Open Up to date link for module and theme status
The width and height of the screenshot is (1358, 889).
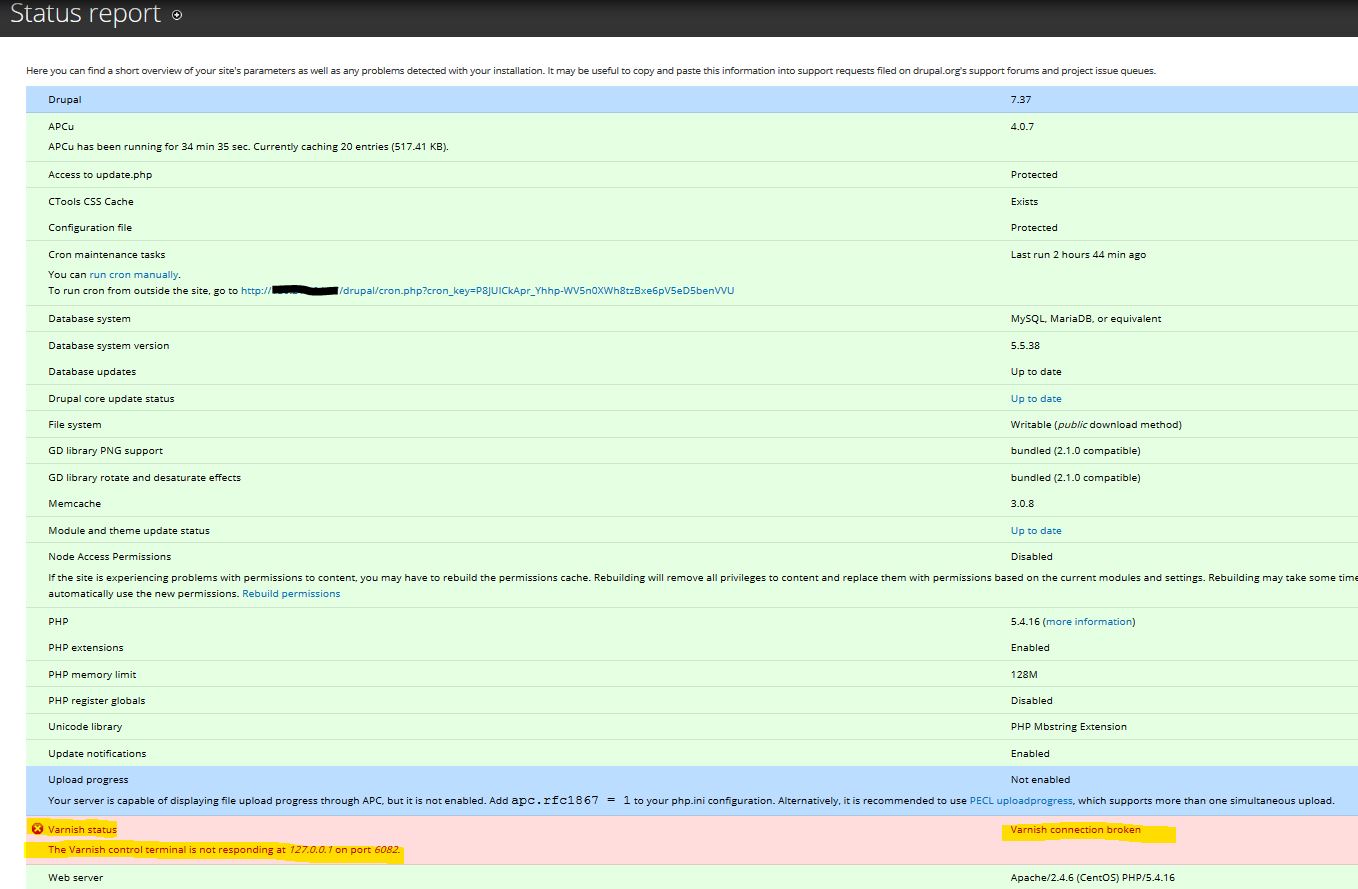point(1035,530)
